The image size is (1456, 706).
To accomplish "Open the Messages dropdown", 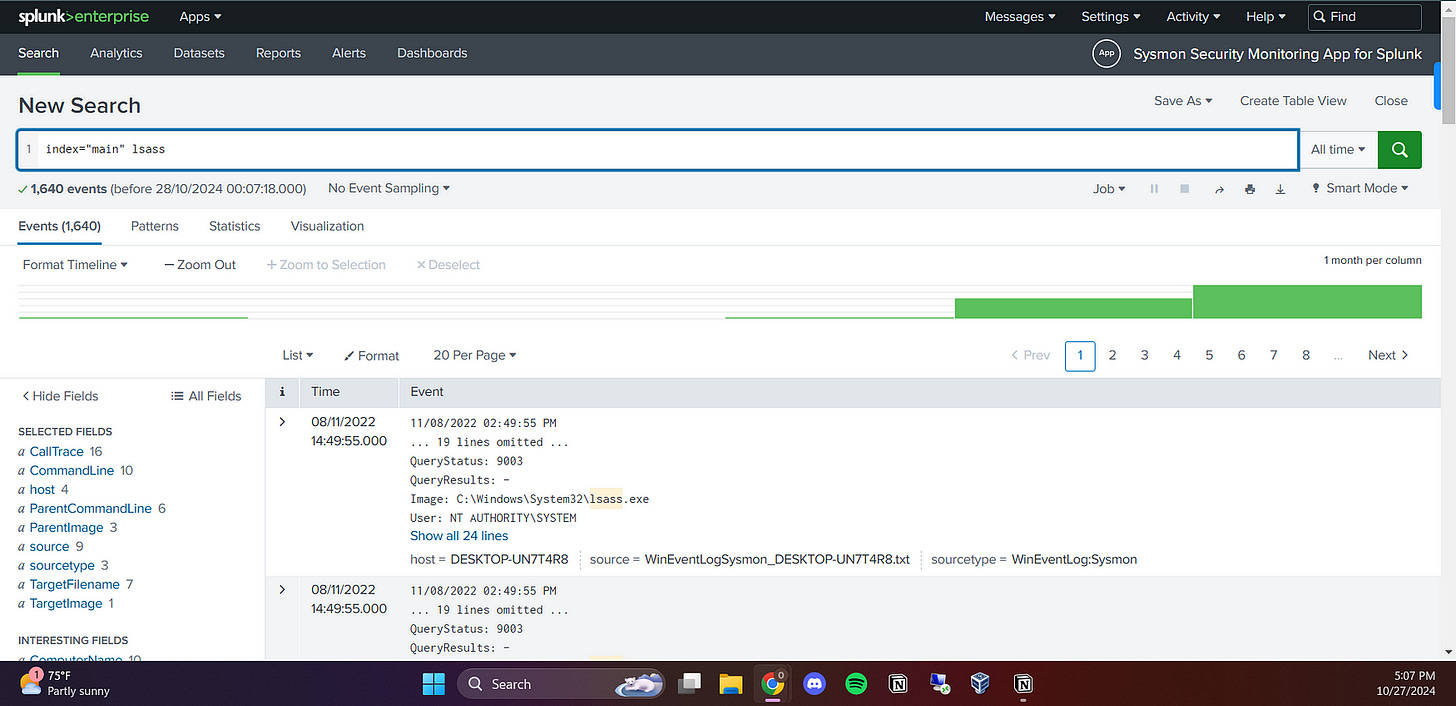I will point(1020,17).
